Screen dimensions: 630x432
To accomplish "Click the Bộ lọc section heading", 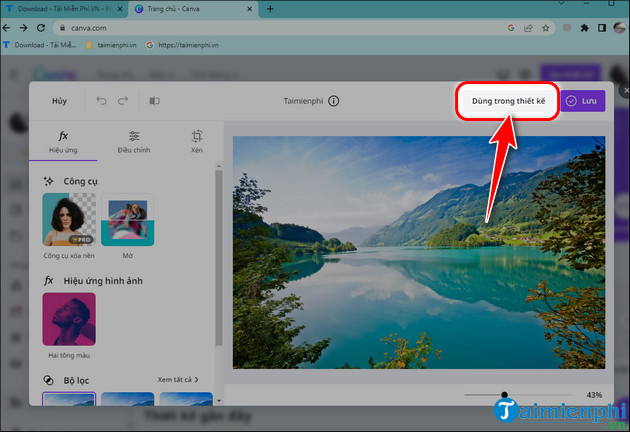I will (x=76, y=380).
